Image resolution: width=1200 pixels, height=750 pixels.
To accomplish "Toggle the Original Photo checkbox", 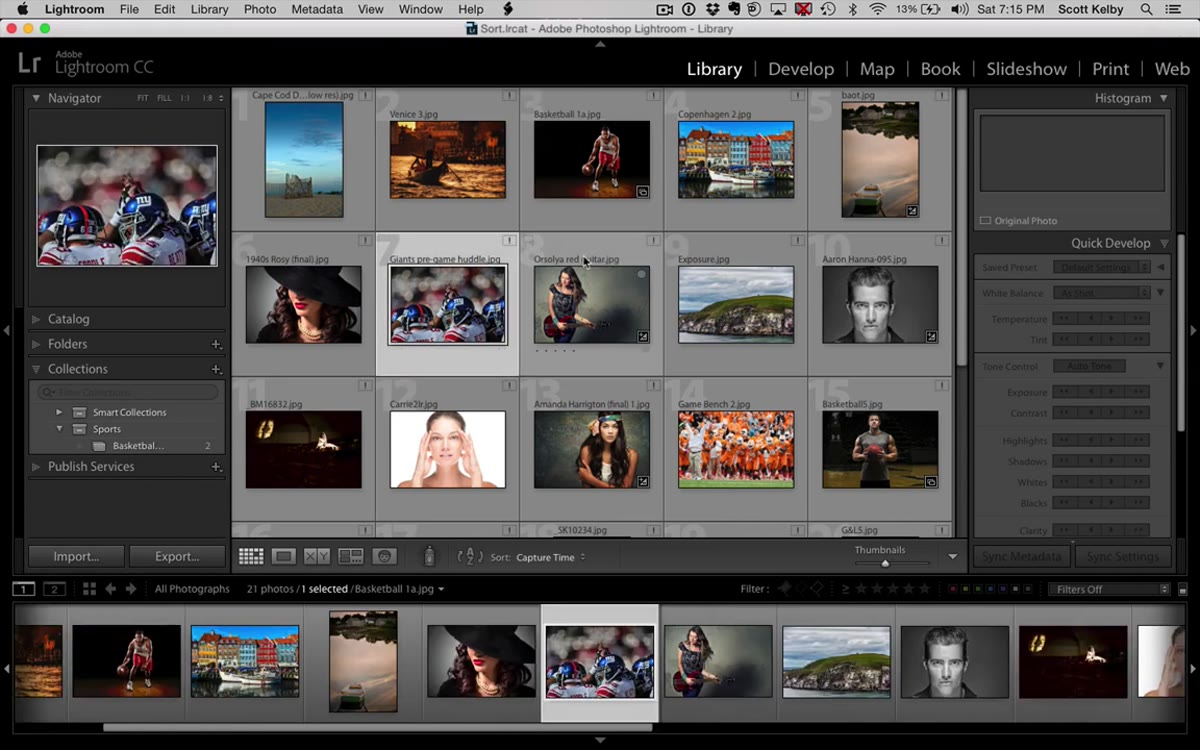I will pyautogui.click(x=985, y=221).
